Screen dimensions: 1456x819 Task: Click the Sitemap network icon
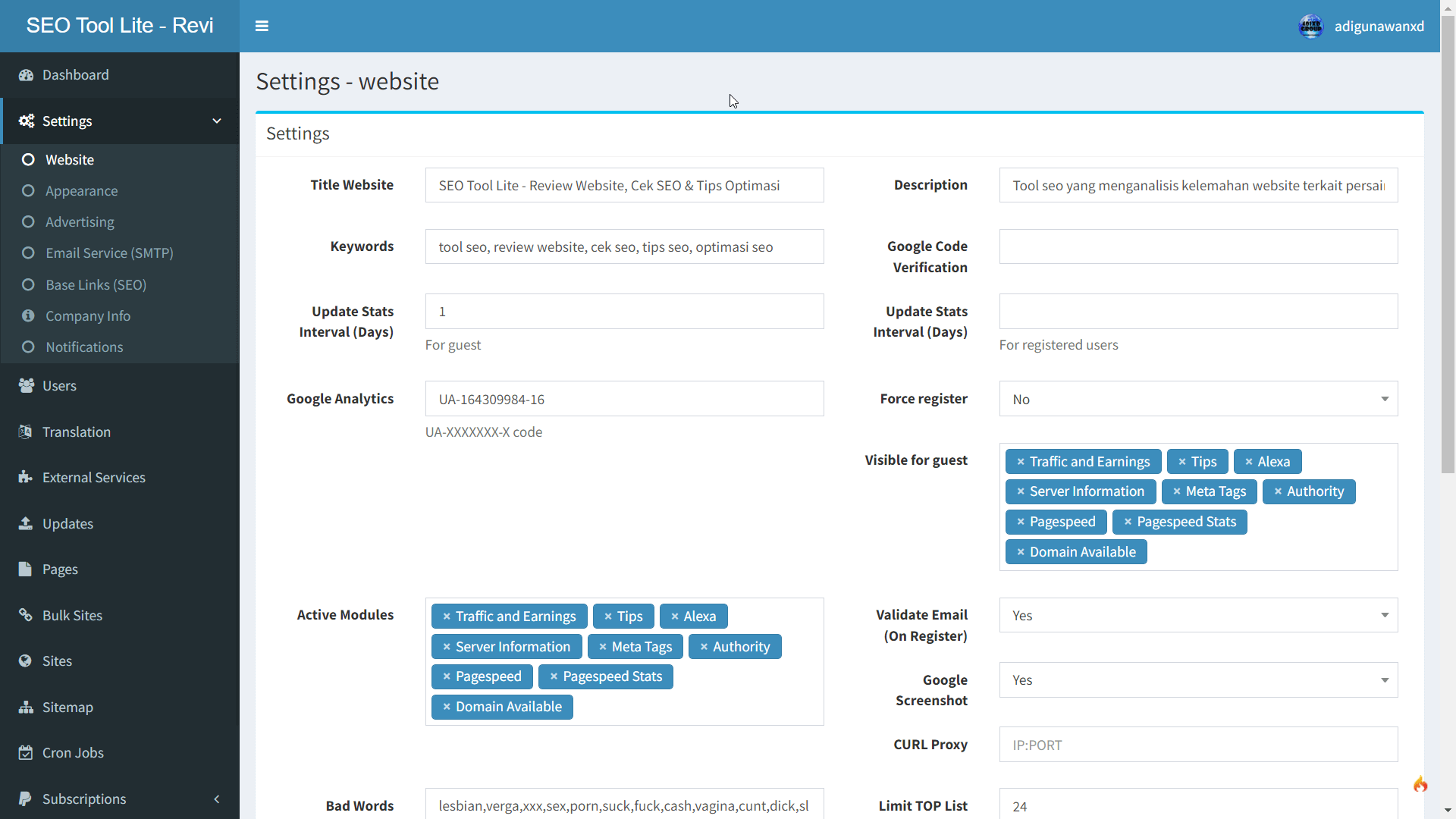click(x=27, y=707)
